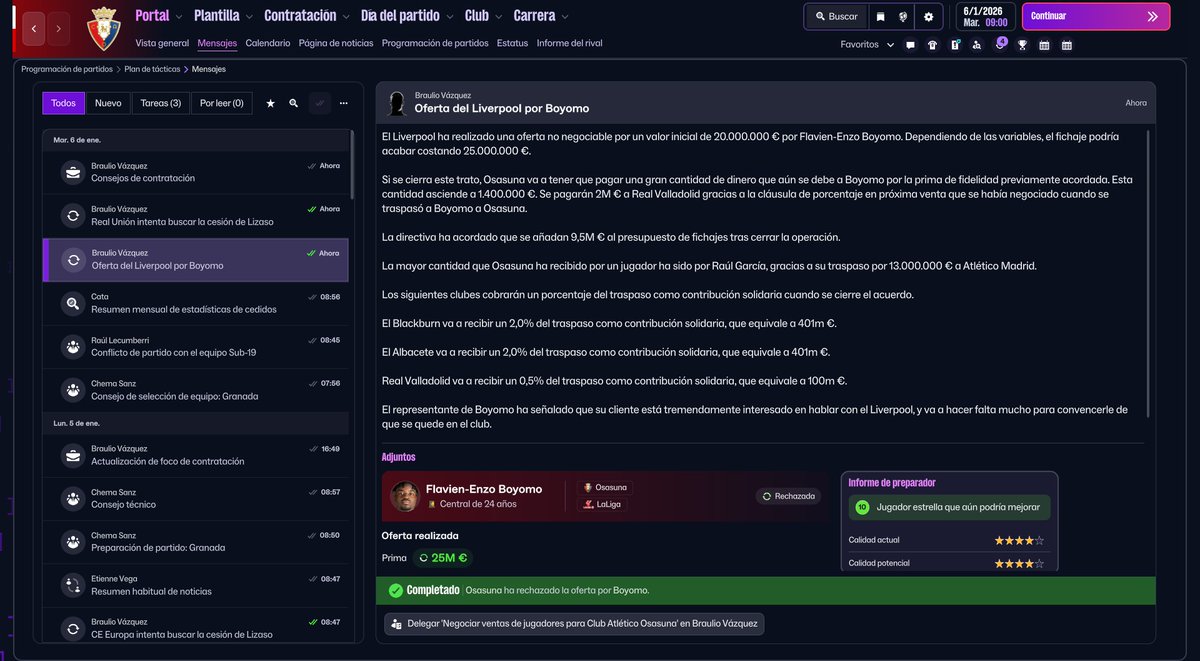Open the shirt squad shortcut icon
The height and width of the screenshot is (661, 1200).
932,45
